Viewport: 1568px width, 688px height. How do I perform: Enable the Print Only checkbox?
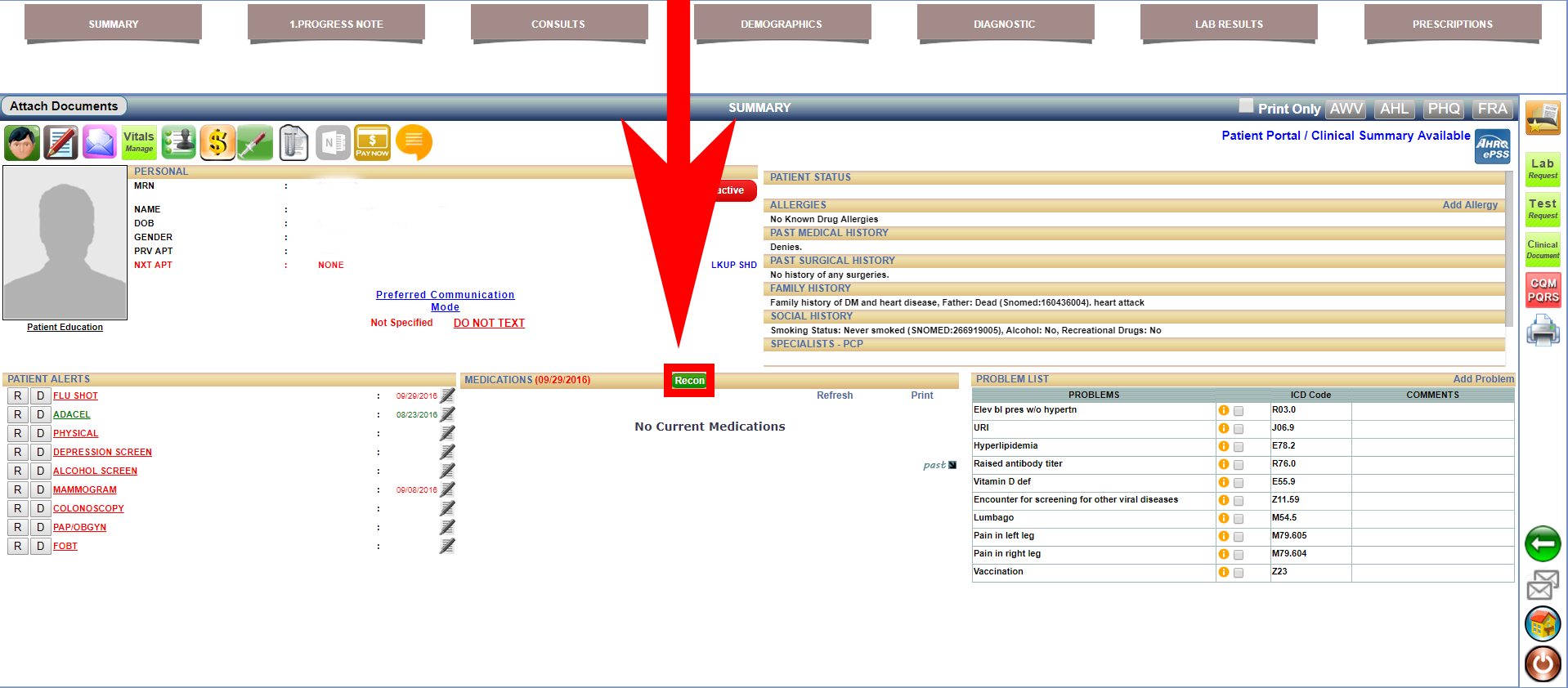coord(1246,105)
